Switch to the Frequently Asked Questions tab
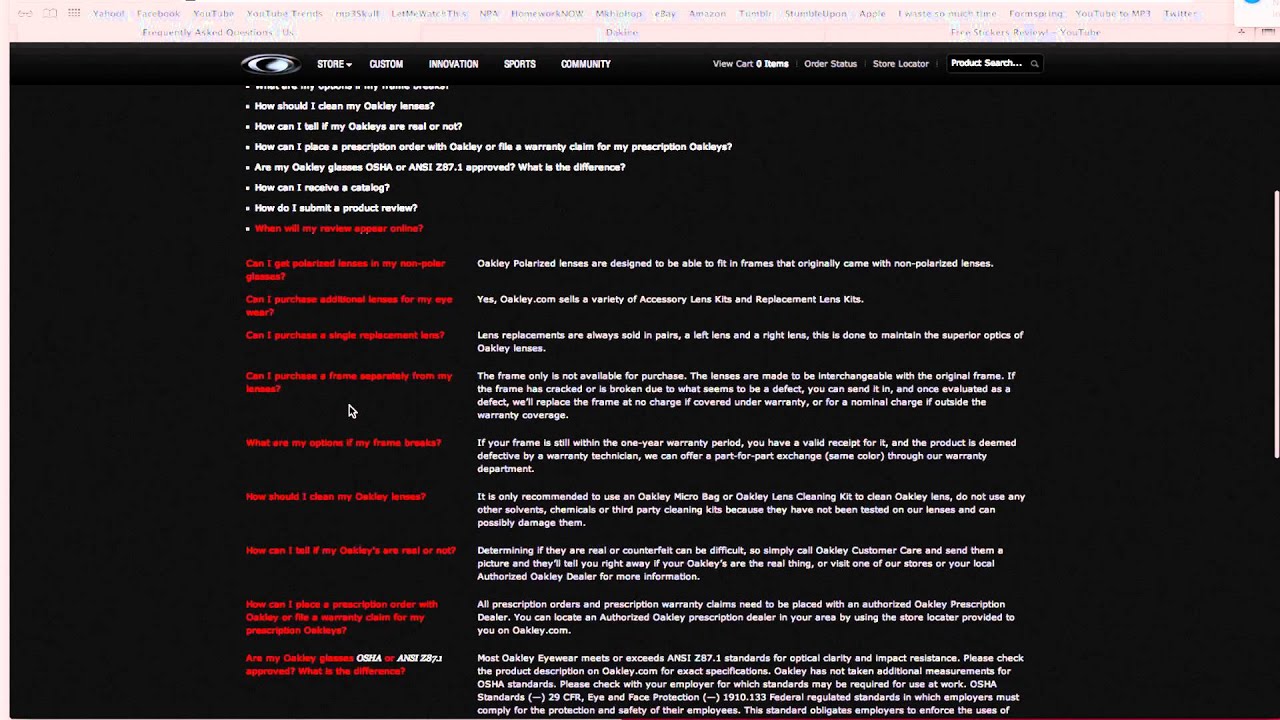The width and height of the screenshot is (1280, 720). [219, 32]
